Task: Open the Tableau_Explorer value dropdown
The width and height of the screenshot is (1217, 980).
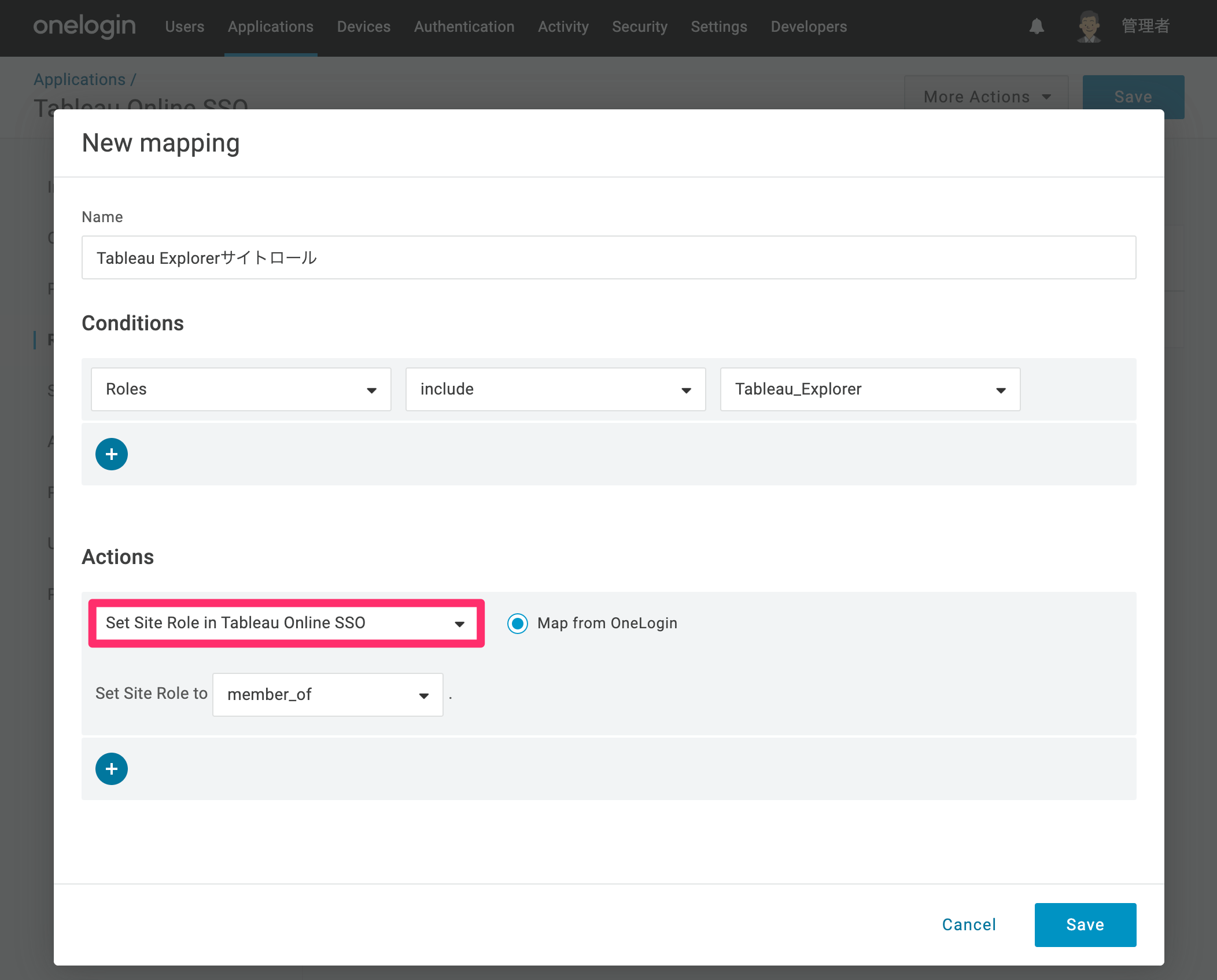Action: [871, 389]
